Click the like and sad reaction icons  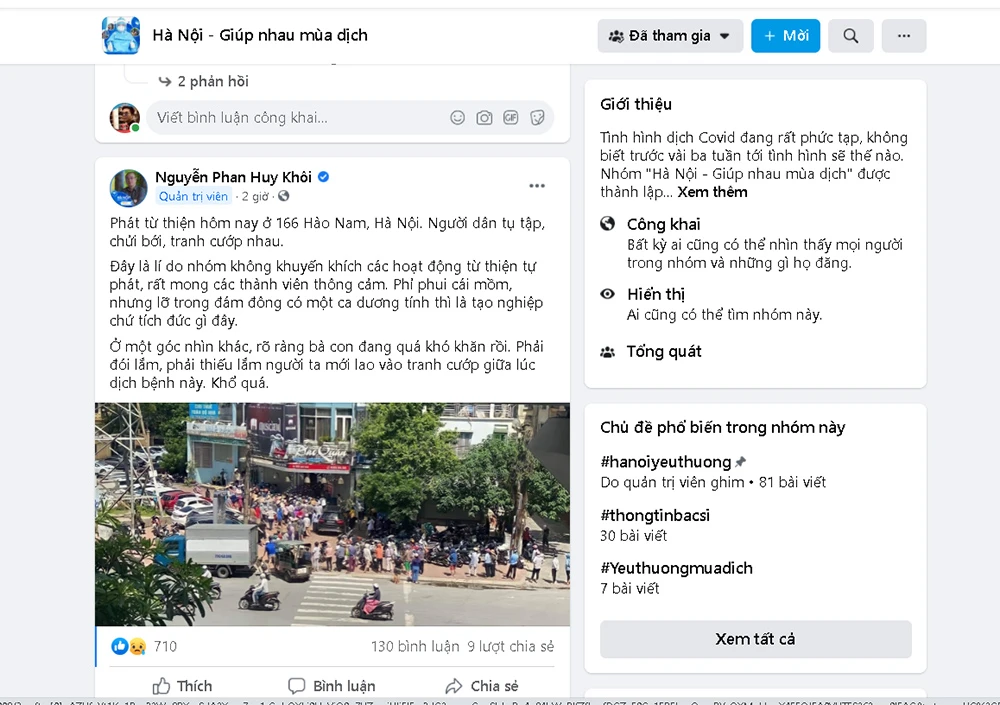(129, 646)
